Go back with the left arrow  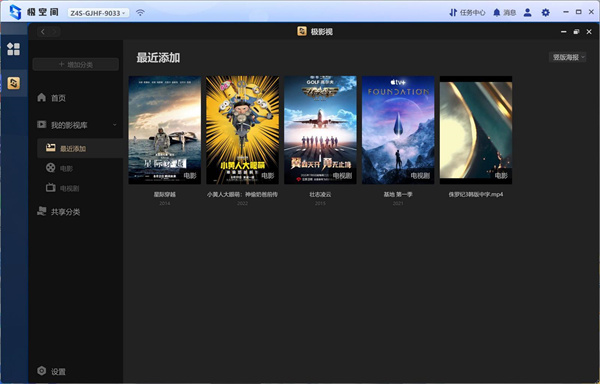[43, 32]
